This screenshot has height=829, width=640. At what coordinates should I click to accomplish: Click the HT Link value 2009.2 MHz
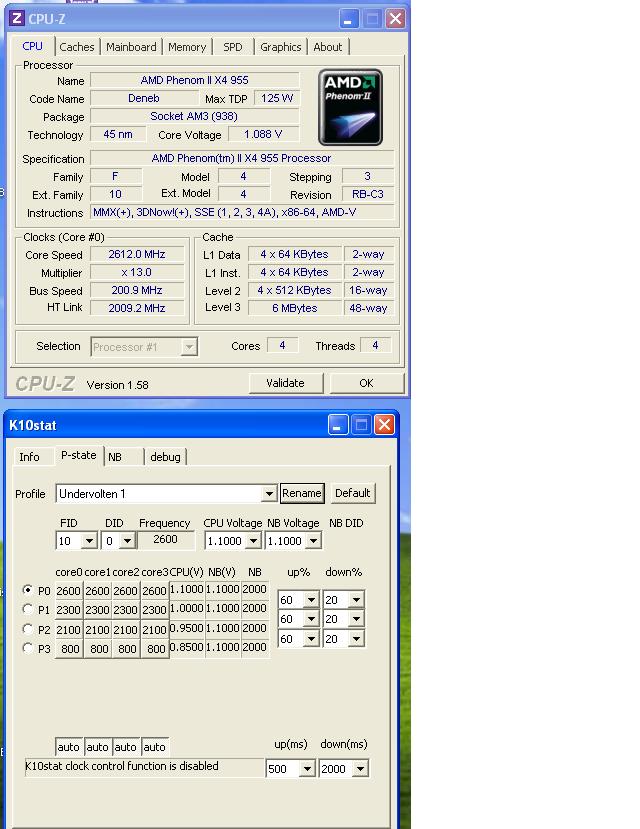(x=137, y=308)
